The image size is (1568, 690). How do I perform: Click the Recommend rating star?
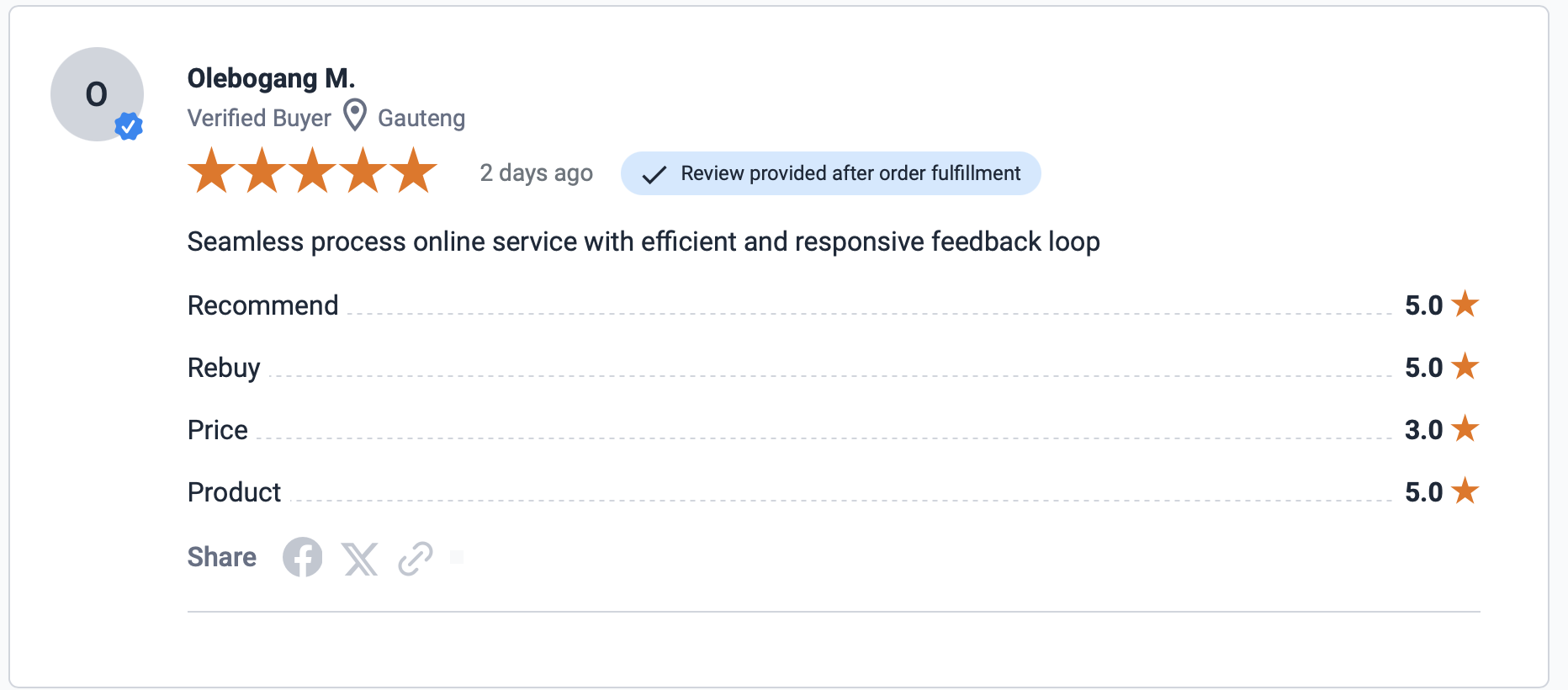pos(1465,304)
